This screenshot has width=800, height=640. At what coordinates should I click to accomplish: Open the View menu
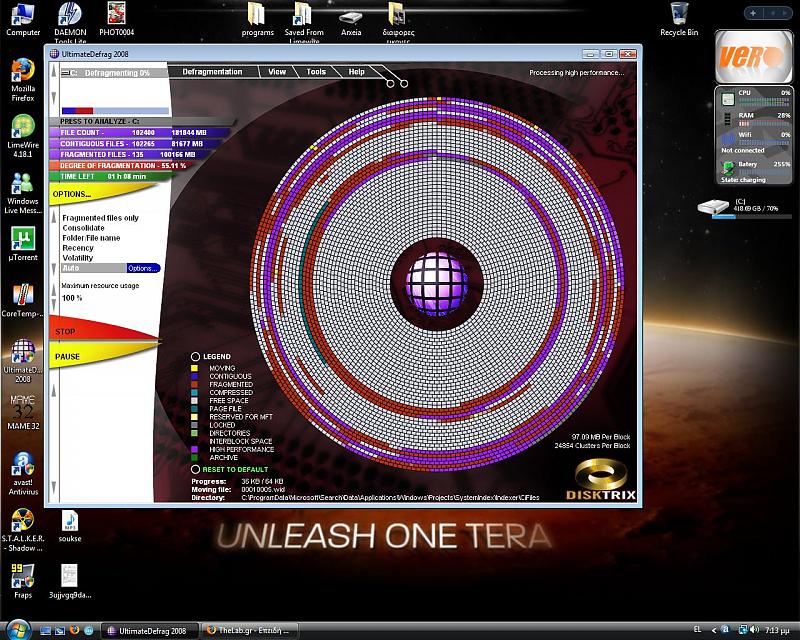277,72
